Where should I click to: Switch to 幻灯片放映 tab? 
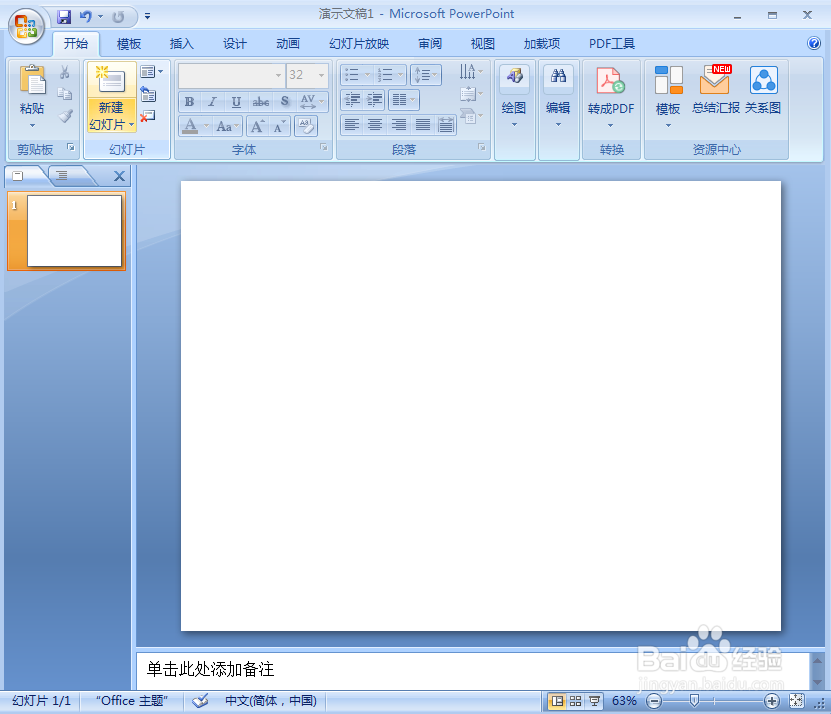click(359, 43)
